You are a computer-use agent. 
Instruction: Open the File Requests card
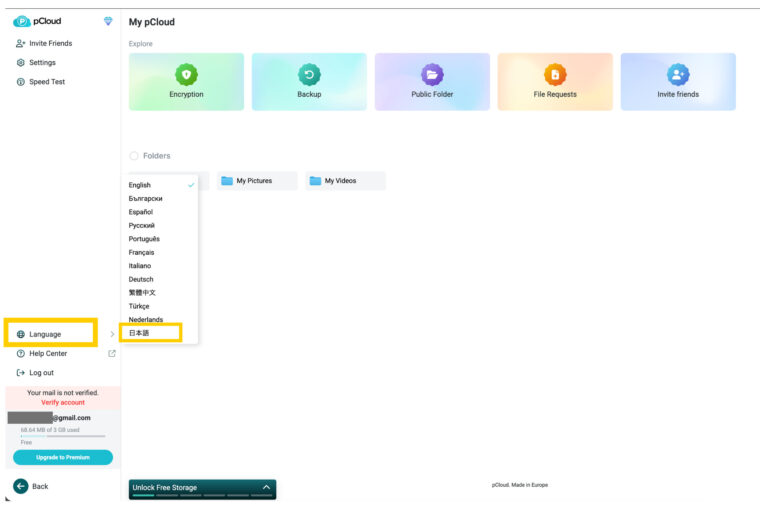tap(554, 81)
